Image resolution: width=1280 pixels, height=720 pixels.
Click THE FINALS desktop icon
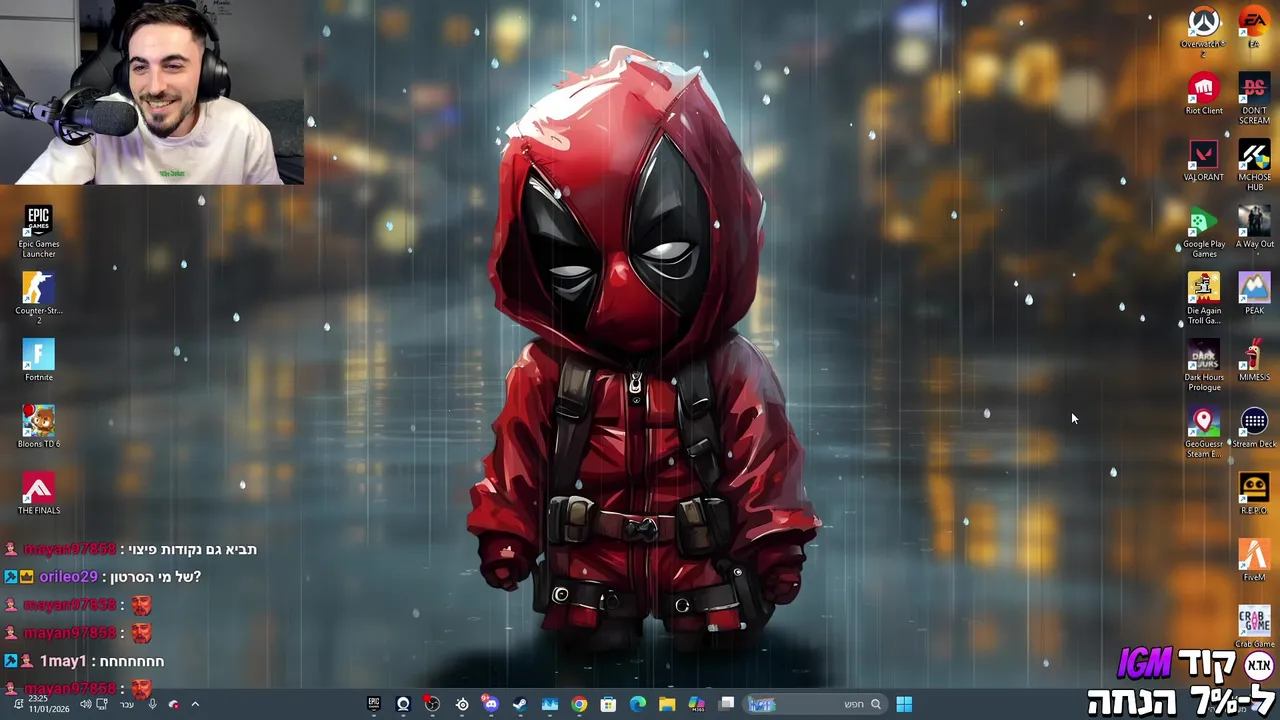click(39, 494)
